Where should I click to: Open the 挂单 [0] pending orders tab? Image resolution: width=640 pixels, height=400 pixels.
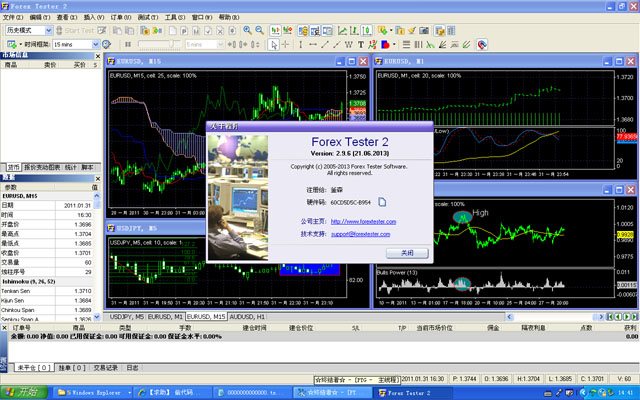click(x=72, y=368)
